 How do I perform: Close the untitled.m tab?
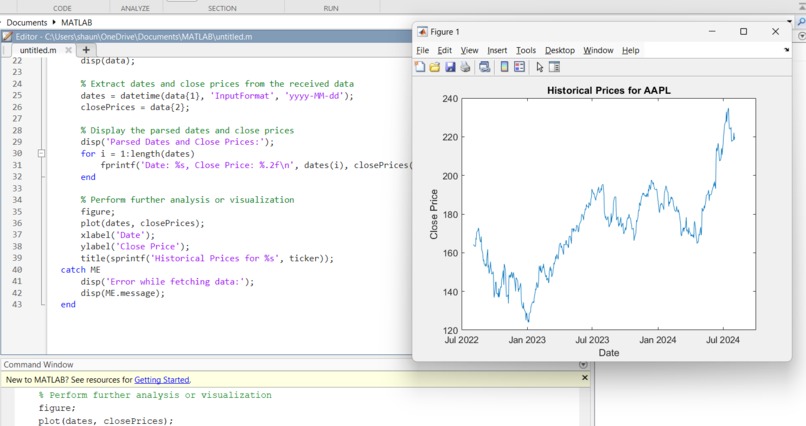68,50
